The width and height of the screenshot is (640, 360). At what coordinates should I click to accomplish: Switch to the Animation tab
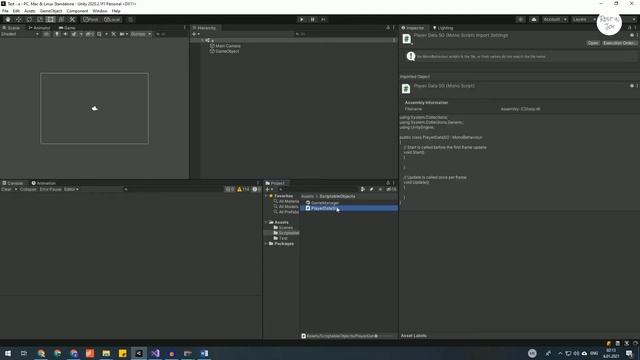coord(44,183)
